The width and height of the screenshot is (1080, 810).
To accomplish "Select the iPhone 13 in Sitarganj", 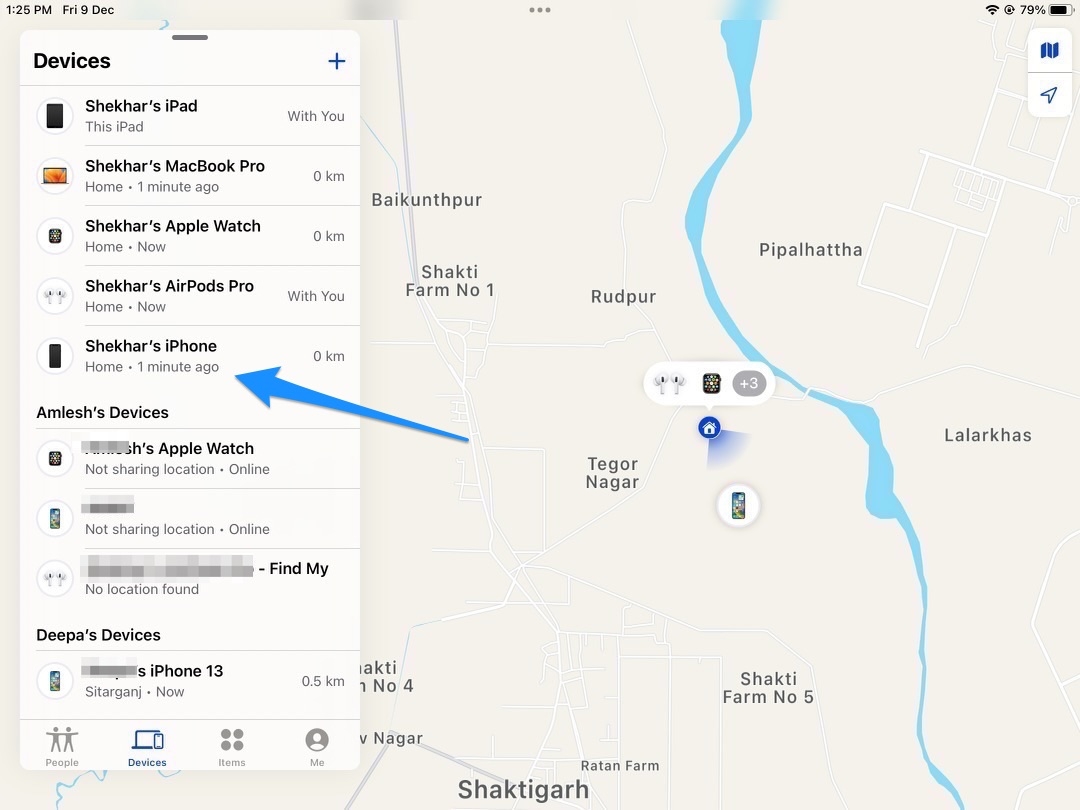I will 190,681.
